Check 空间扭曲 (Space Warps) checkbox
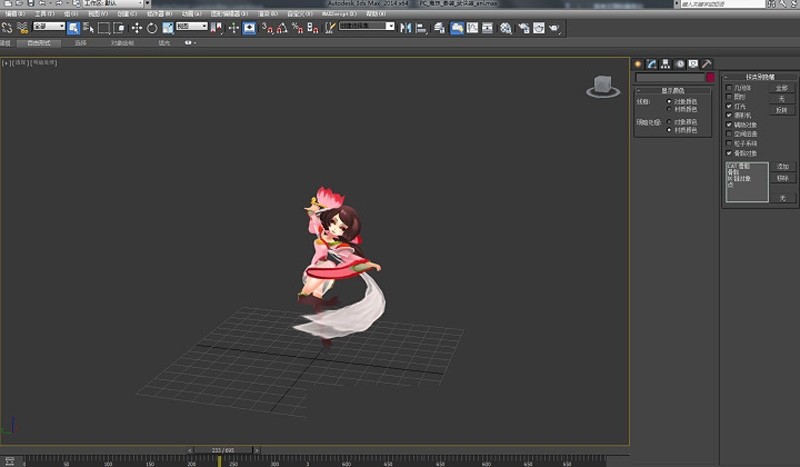 [729, 134]
